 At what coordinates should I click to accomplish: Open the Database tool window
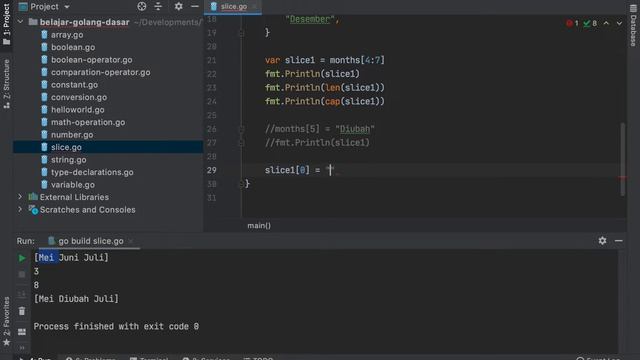(x=633, y=25)
